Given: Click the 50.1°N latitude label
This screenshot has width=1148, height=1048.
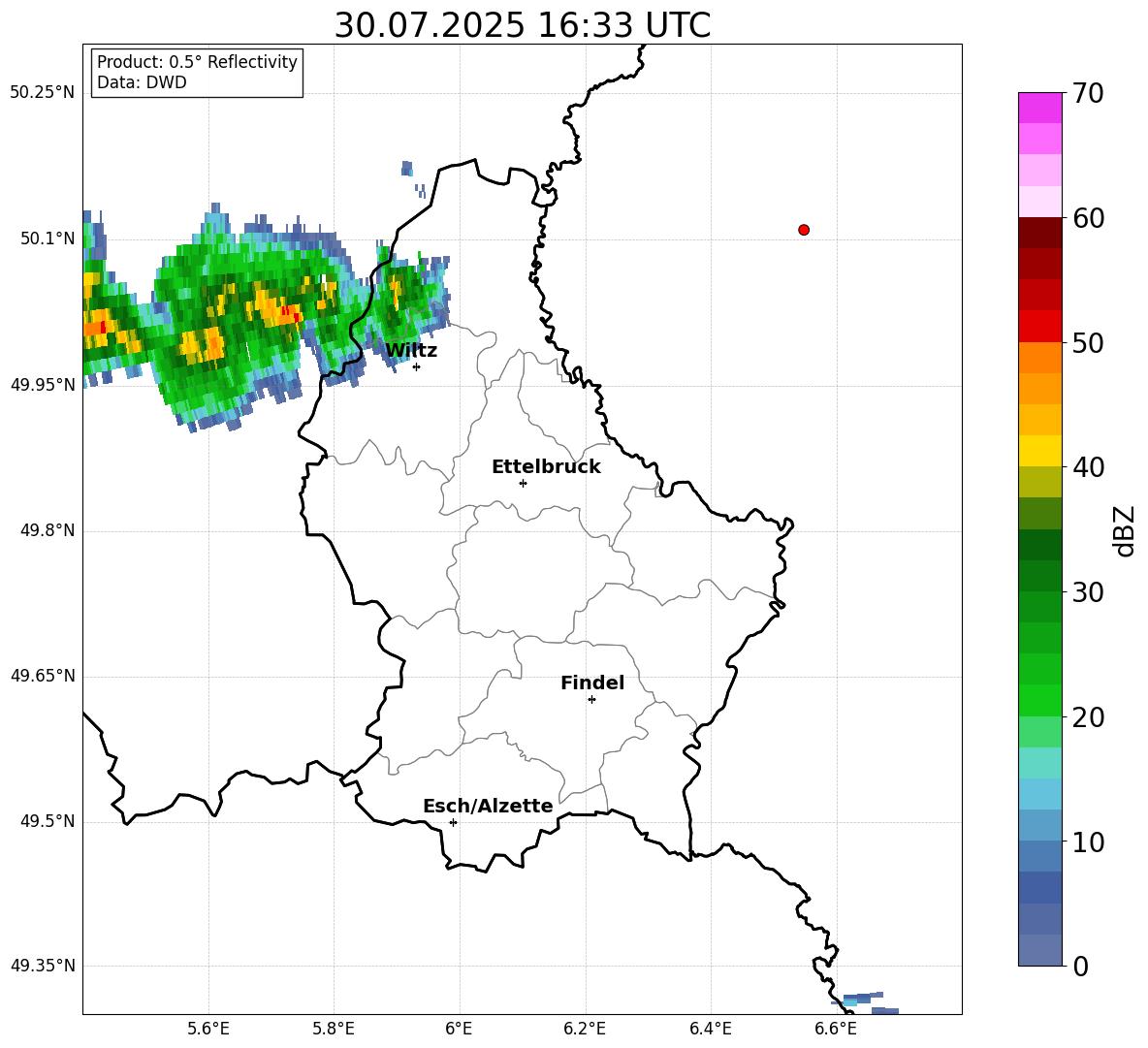Looking at the screenshot, I should click(48, 238).
